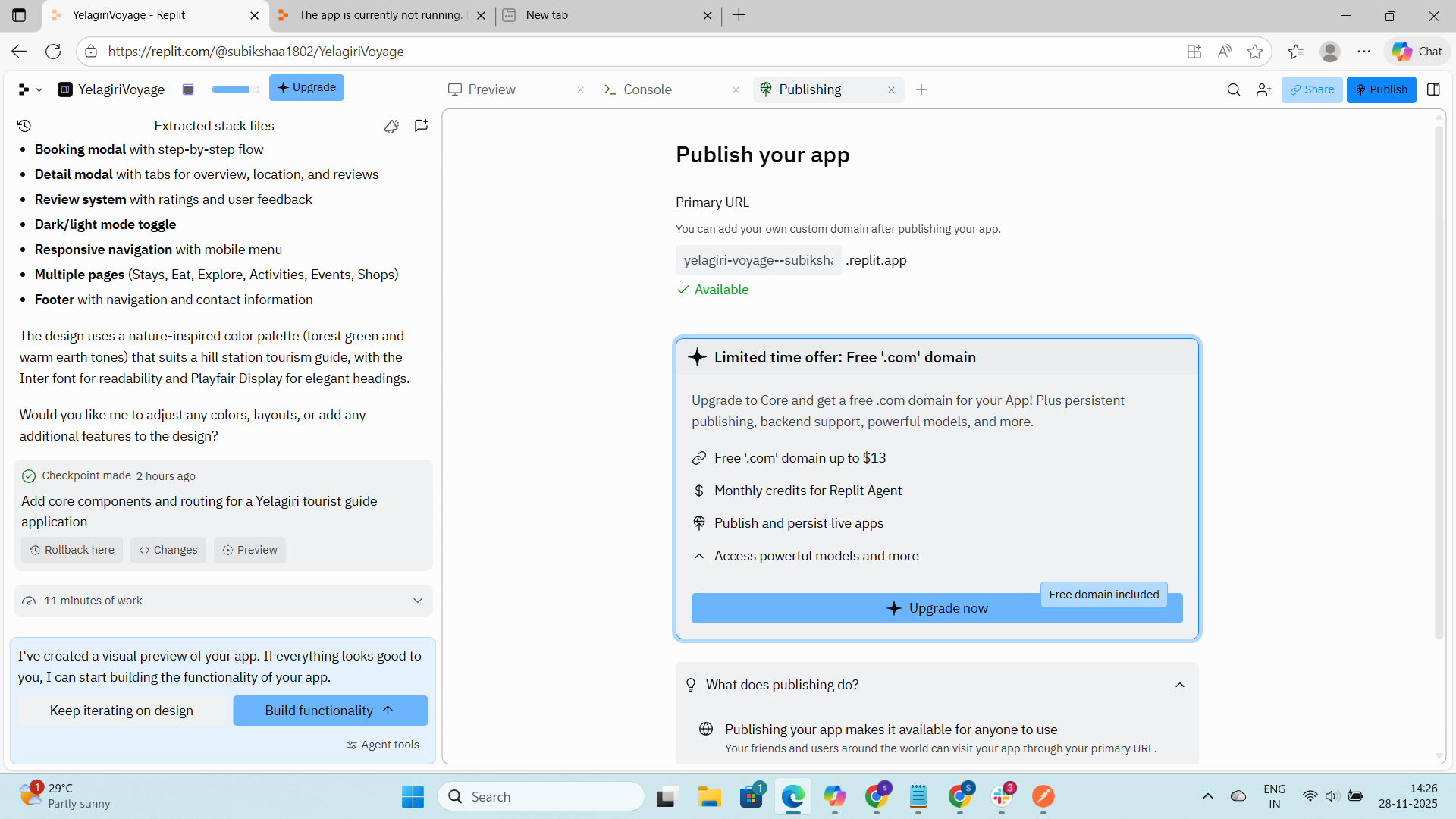This screenshot has width=1456, height=819.
Task: Open the workspace search magnifier icon
Action: [1233, 89]
